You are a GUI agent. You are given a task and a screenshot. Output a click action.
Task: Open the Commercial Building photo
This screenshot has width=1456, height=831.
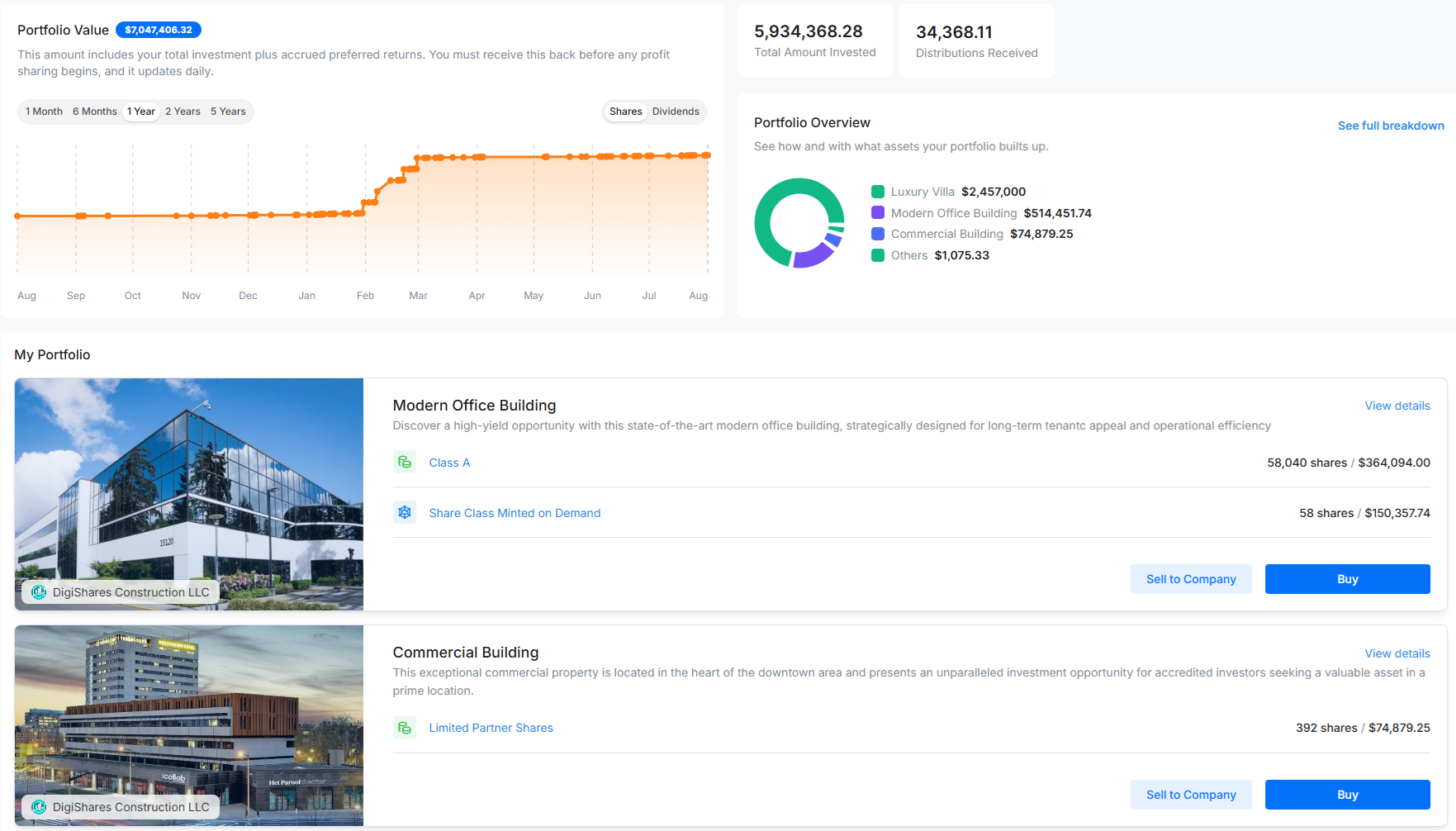tap(189, 725)
